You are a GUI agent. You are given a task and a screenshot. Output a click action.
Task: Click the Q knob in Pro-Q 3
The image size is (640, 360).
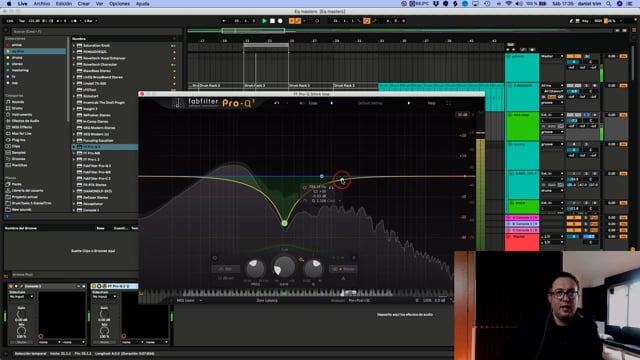(x=313, y=268)
